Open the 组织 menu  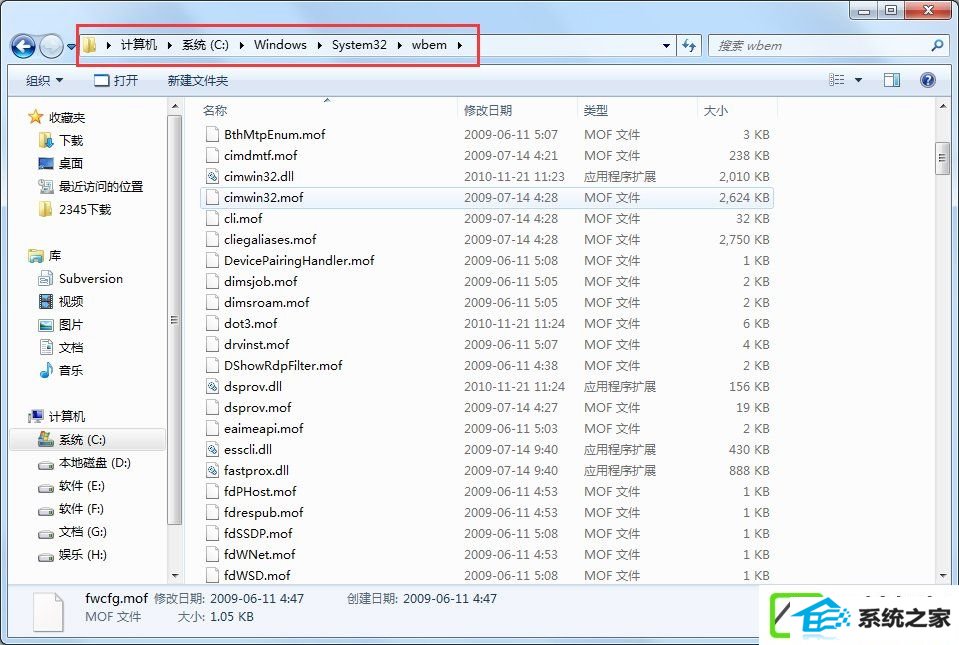[x=44, y=81]
